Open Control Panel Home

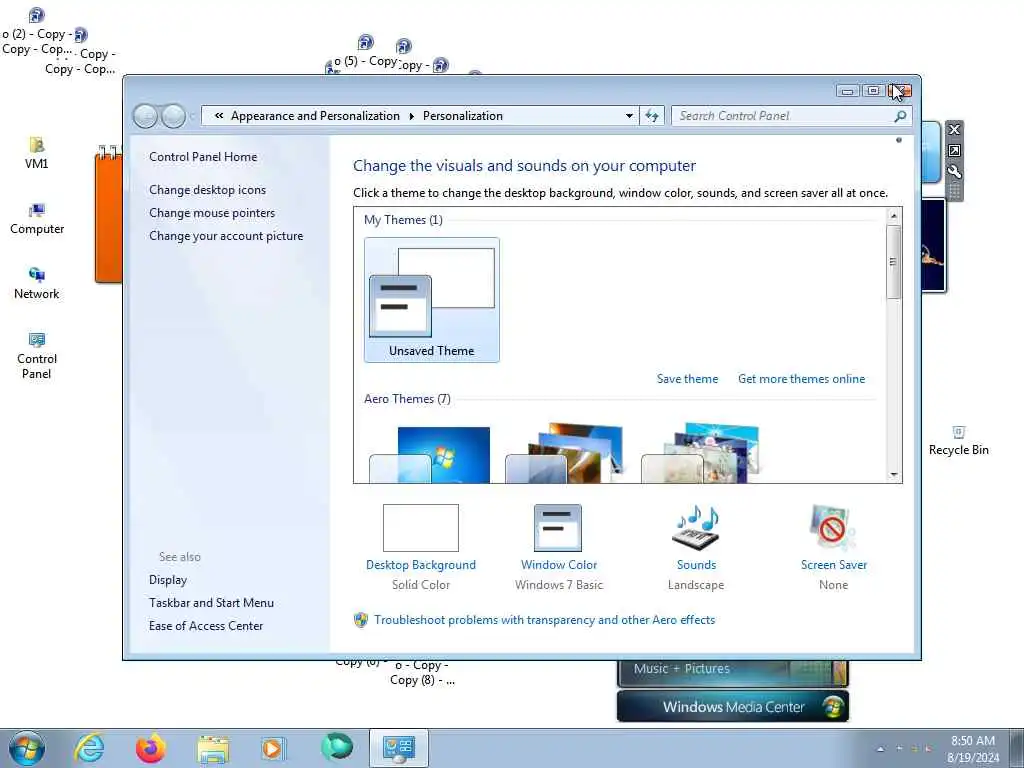[203, 157]
